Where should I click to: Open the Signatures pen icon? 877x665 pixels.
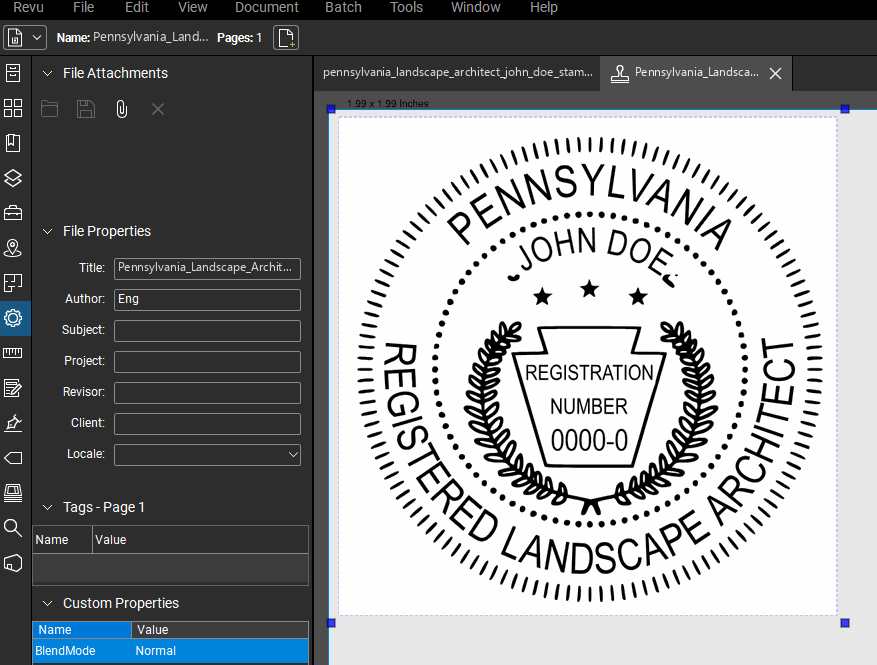click(x=13, y=423)
